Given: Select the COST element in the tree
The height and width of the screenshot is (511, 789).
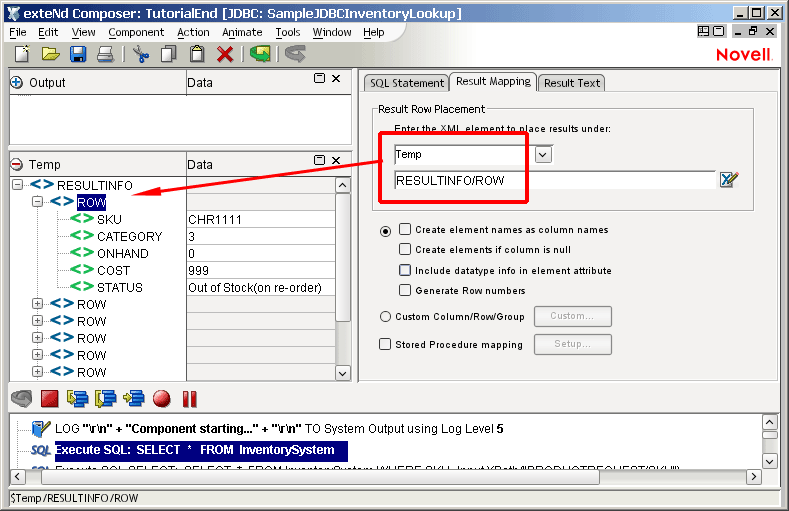Looking at the screenshot, I should [x=113, y=270].
